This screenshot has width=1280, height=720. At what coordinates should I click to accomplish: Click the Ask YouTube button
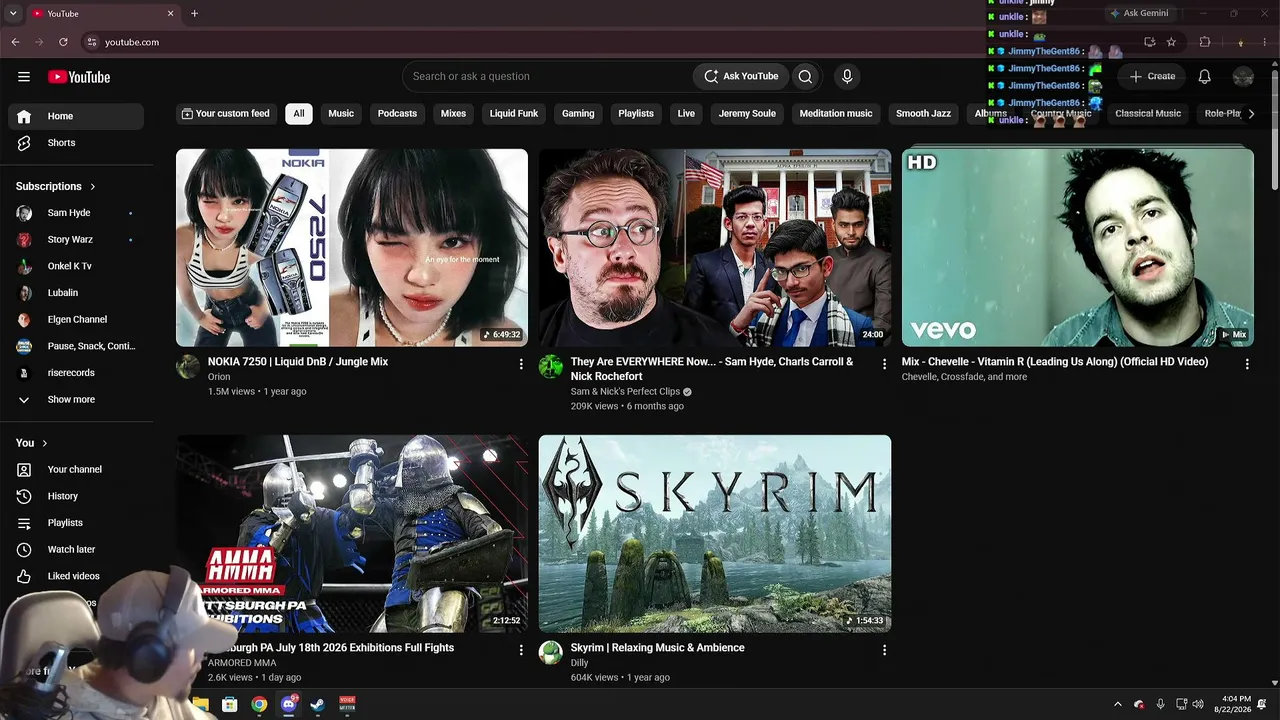pyautogui.click(x=741, y=76)
